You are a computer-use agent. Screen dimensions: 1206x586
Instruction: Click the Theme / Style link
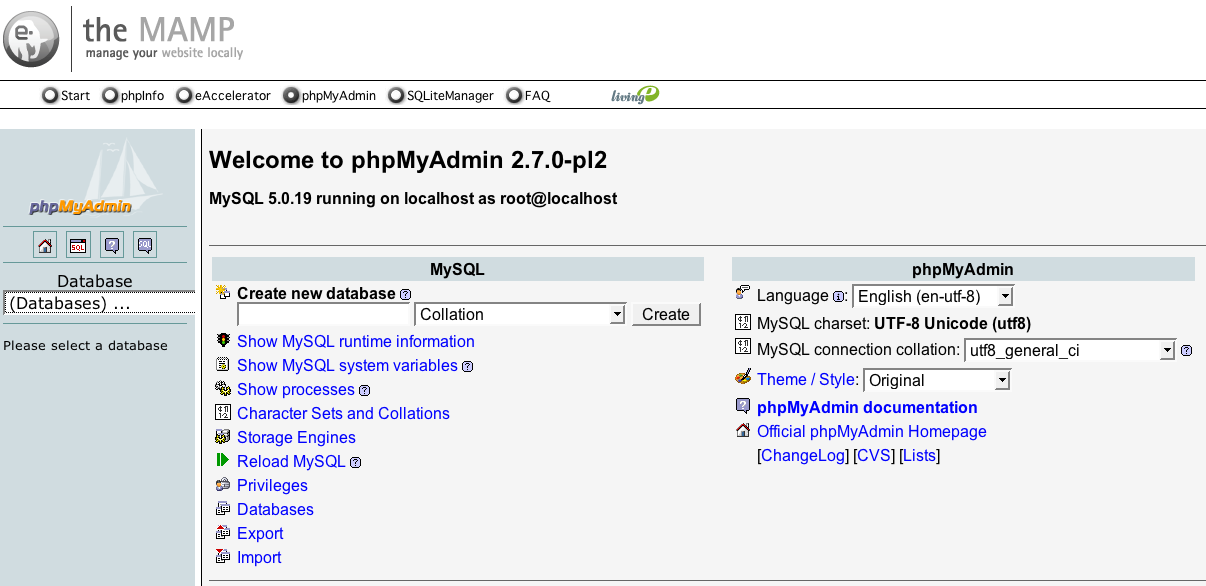click(x=807, y=380)
